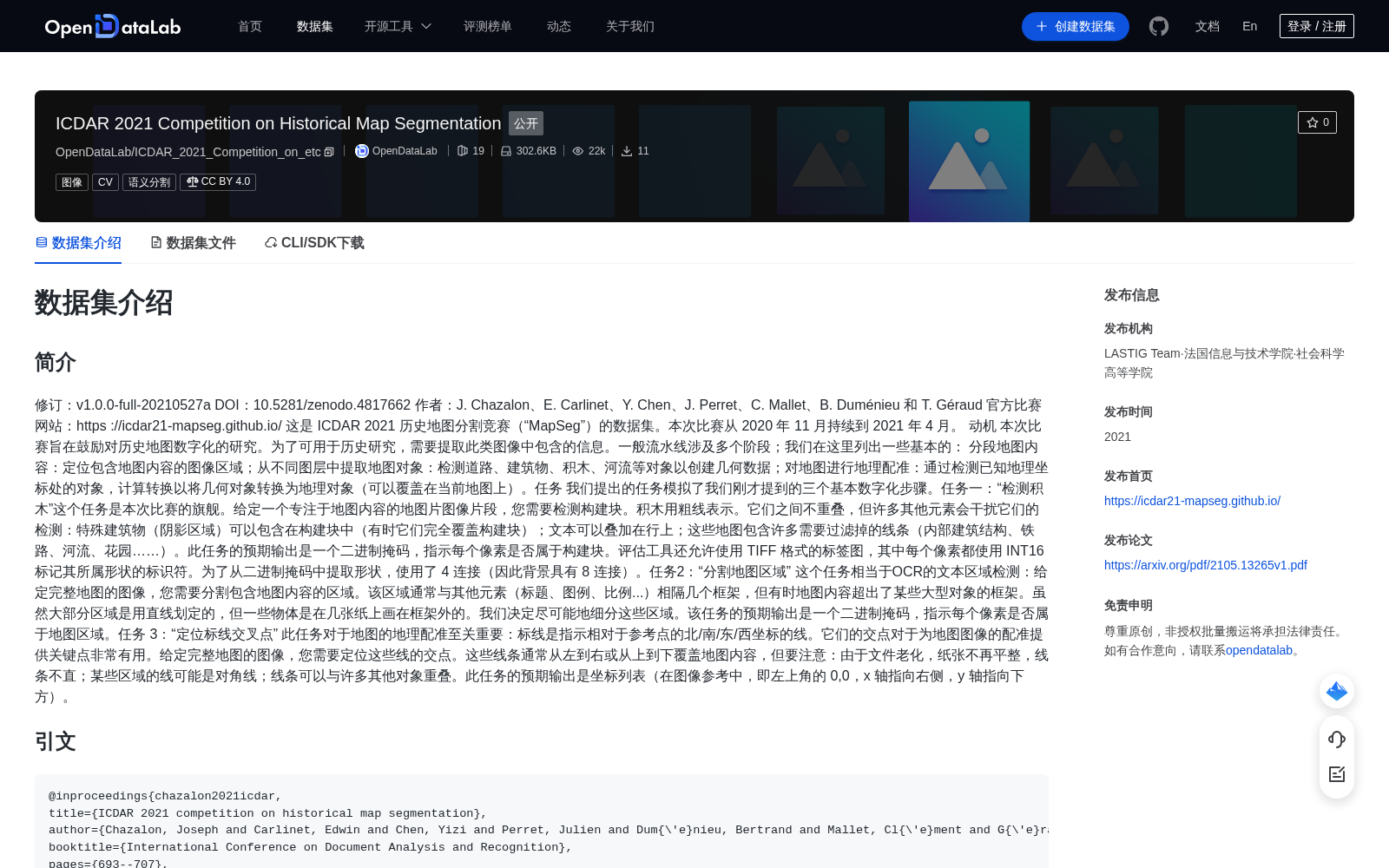The width and height of the screenshot is (1389, 868).
Task: Click the copy icon beside dataset path
Action: tap(329, 152)
